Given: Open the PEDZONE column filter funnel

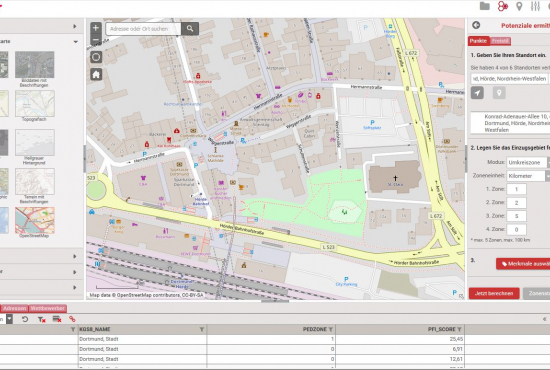Looking at the screenshot, I should (330, 329).
